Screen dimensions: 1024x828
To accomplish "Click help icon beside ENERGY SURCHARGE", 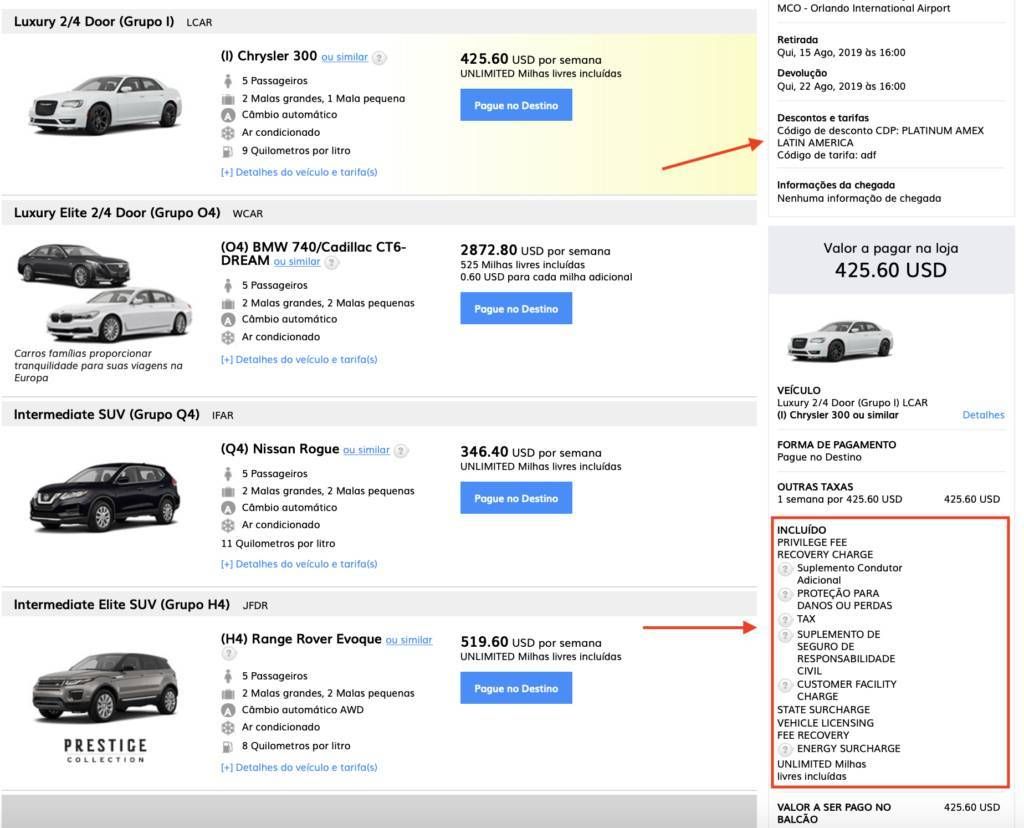I will coord(785,749).
